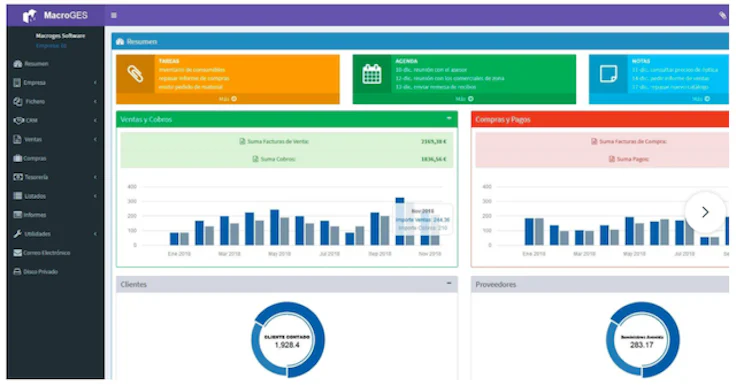Viewport: 736px width, 385px height.
Task: Click Más link on Agenda card
Action: (464, 99)
